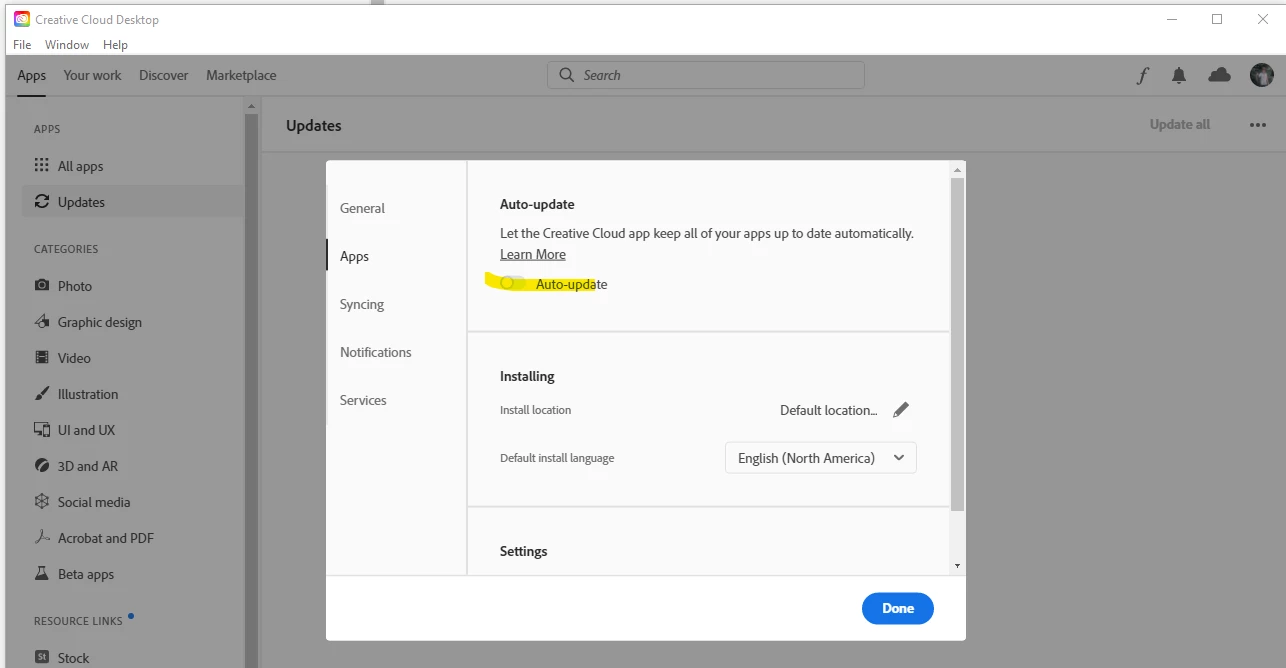Click the Done button
The image size is (1286, 668).
(898, 608)
